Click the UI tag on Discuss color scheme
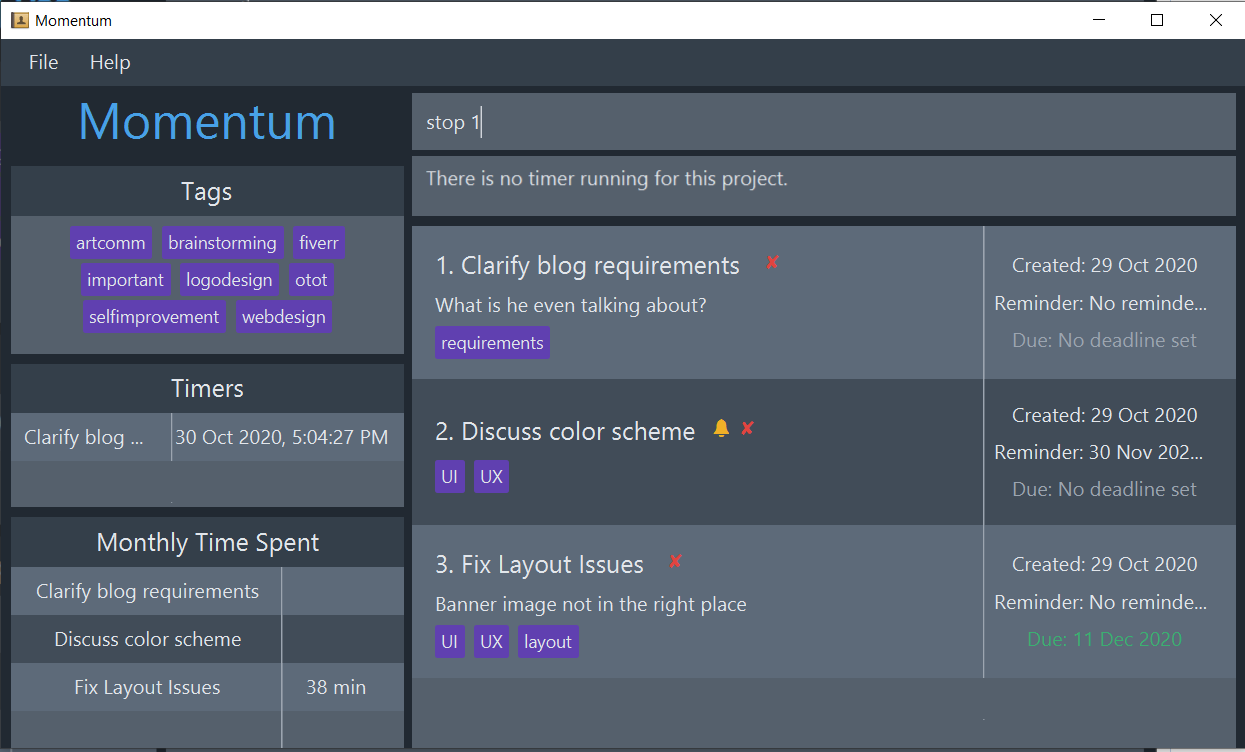The image size is (1245, 752). tap(449, 477)
